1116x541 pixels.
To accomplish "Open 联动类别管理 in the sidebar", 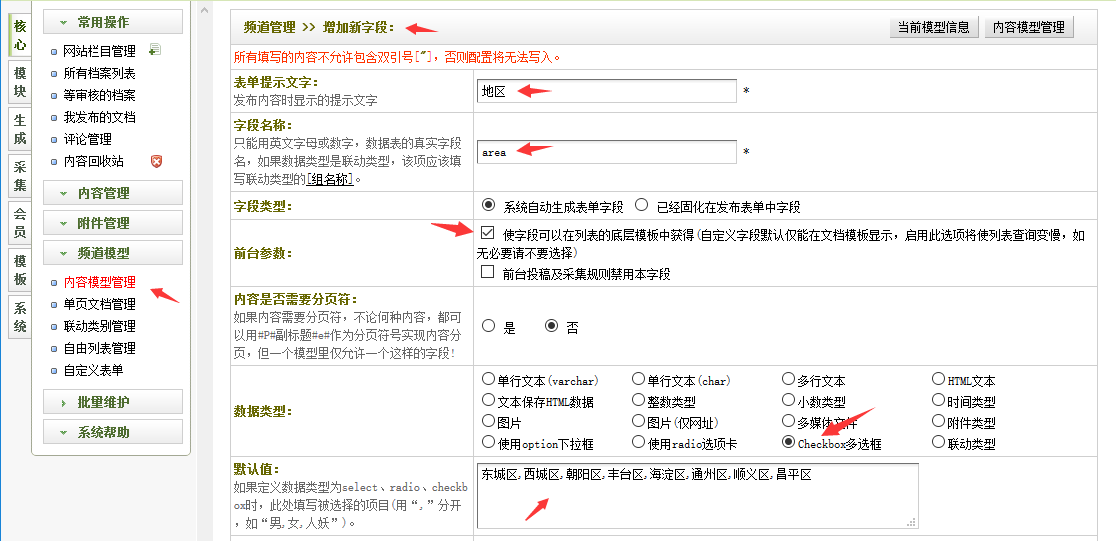I will [x=99, y=326].
